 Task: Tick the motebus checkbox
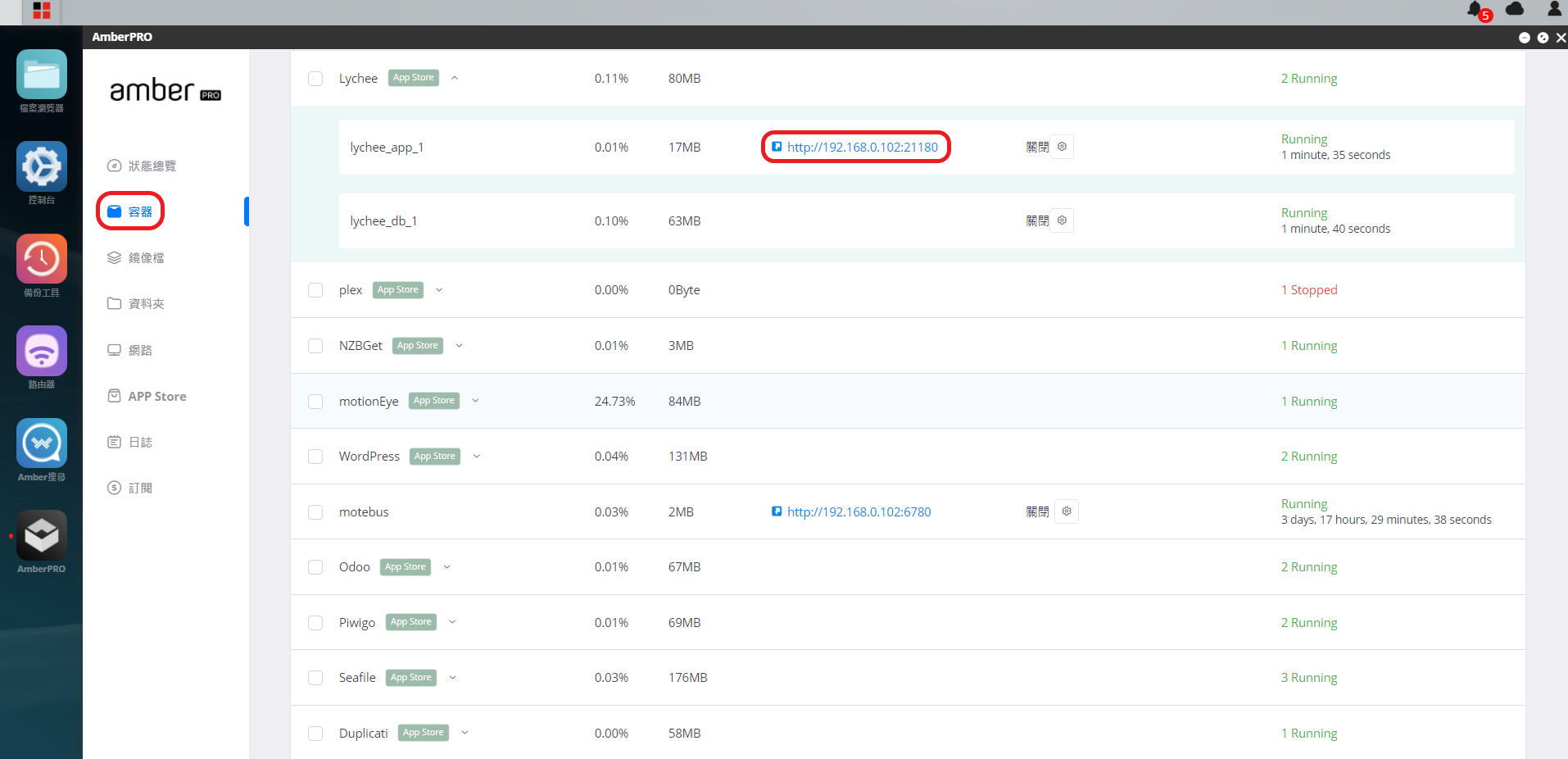pyautogui.click(x=315, y=512)
